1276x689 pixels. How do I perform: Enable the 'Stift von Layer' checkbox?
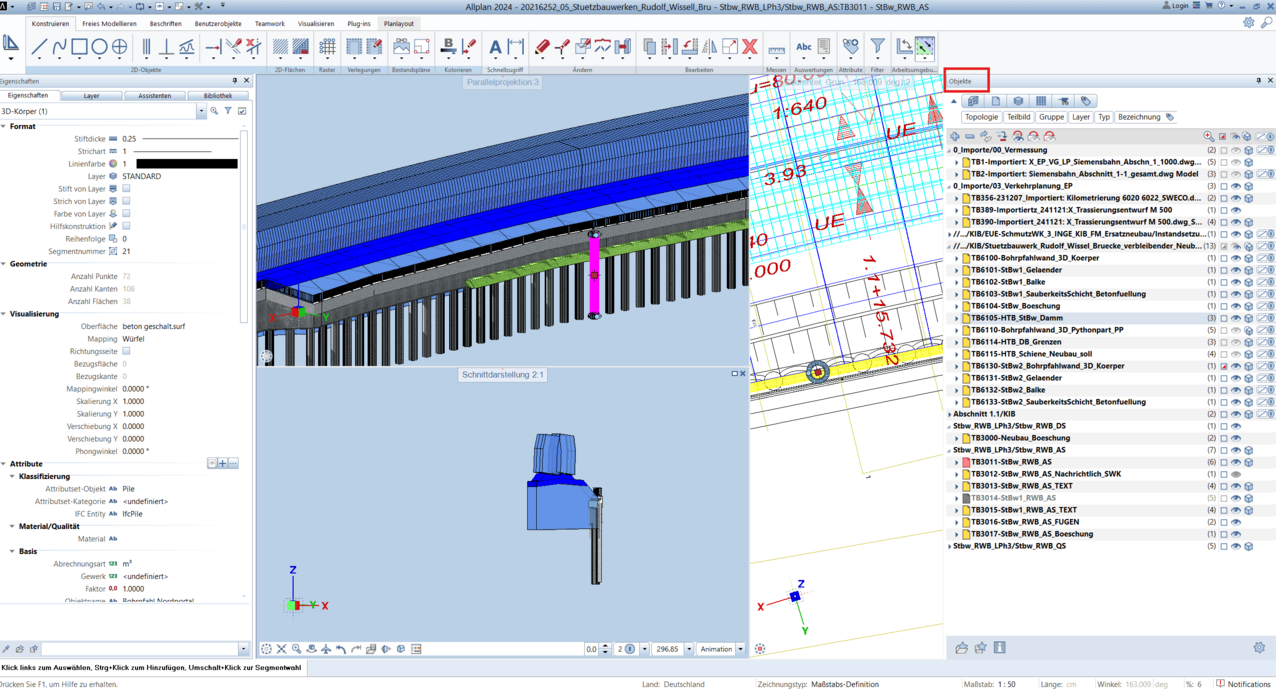126,189
